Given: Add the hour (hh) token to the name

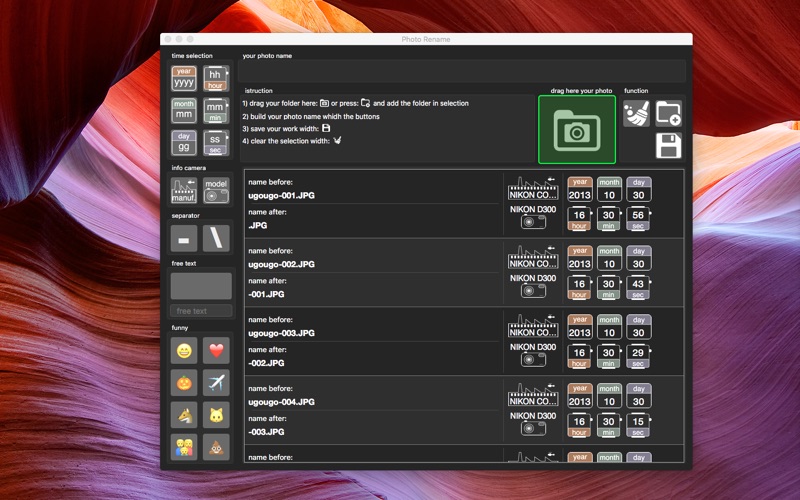Looking at the screenshot, I should tap(216, 78).
